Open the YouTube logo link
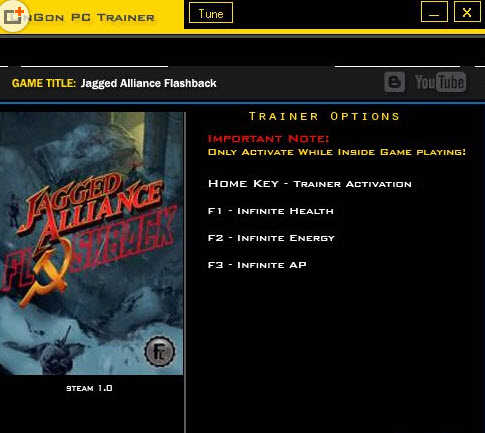The width and height of the screenshot is (485, 433). (x=440, y=82)
